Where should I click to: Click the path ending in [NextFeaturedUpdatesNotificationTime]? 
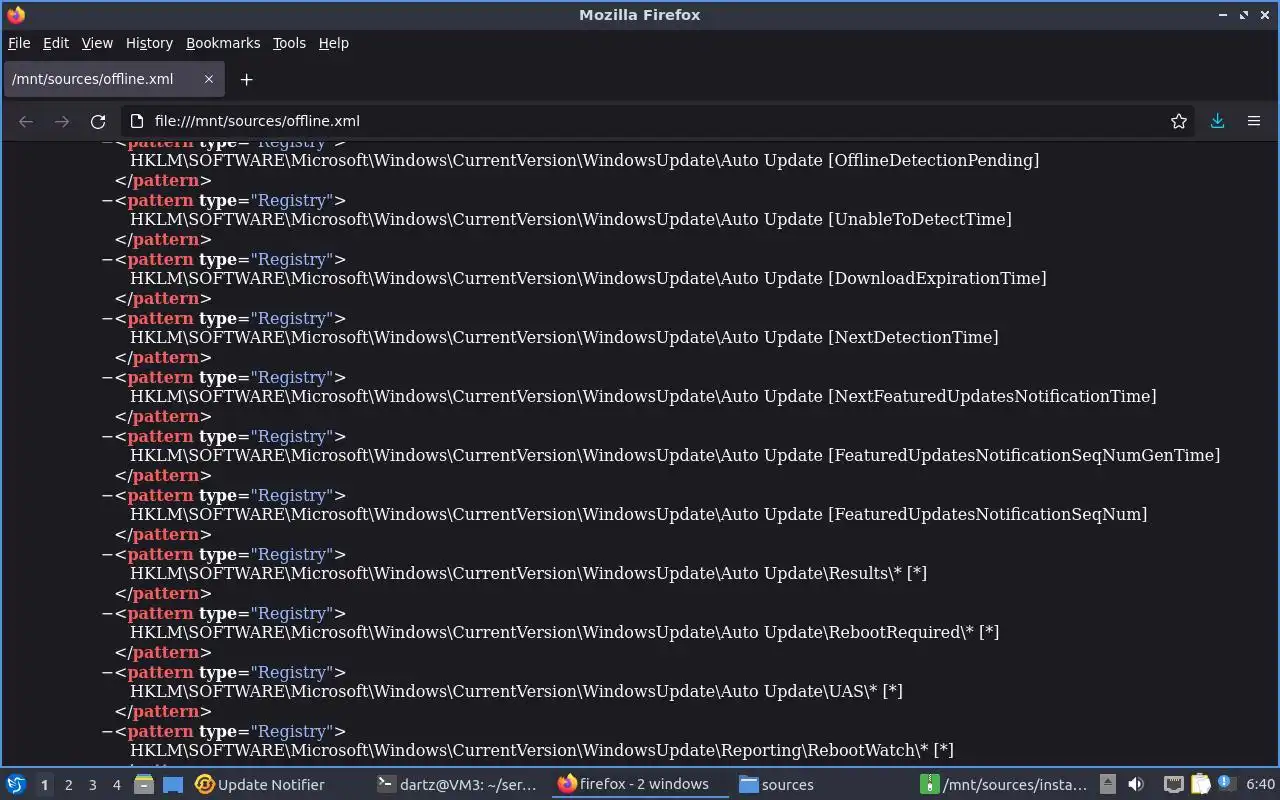pos(643,396)
